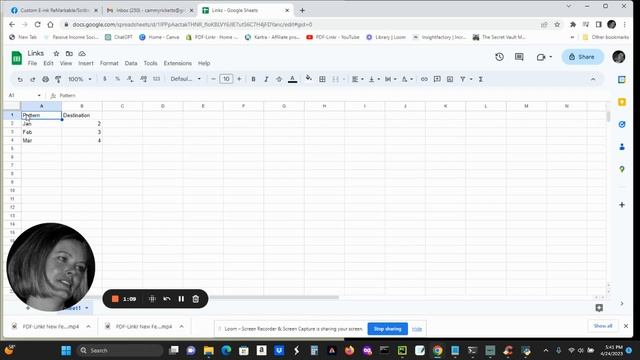This screenshot has width=640, height=360.
Task: Open the Data menu
Action: coord(131,63)
